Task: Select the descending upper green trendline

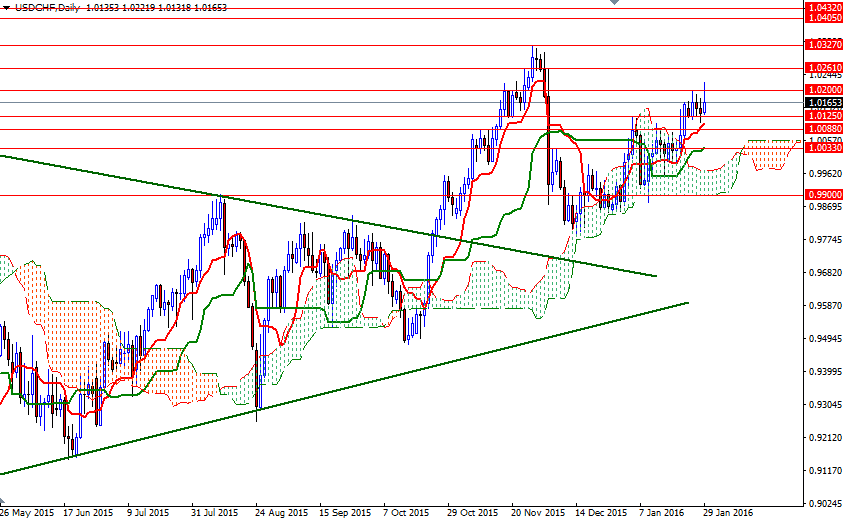Action: 328,216
